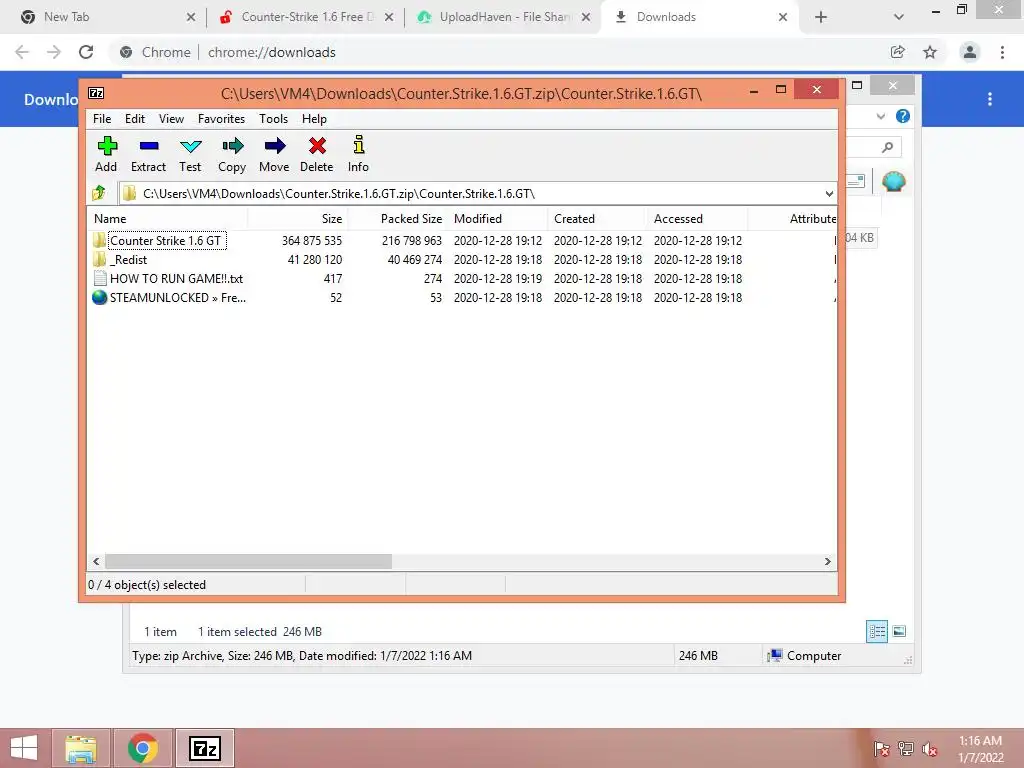The image size is (1024, 768).
Task: Open the Help menu
Action: click(314, 119)
